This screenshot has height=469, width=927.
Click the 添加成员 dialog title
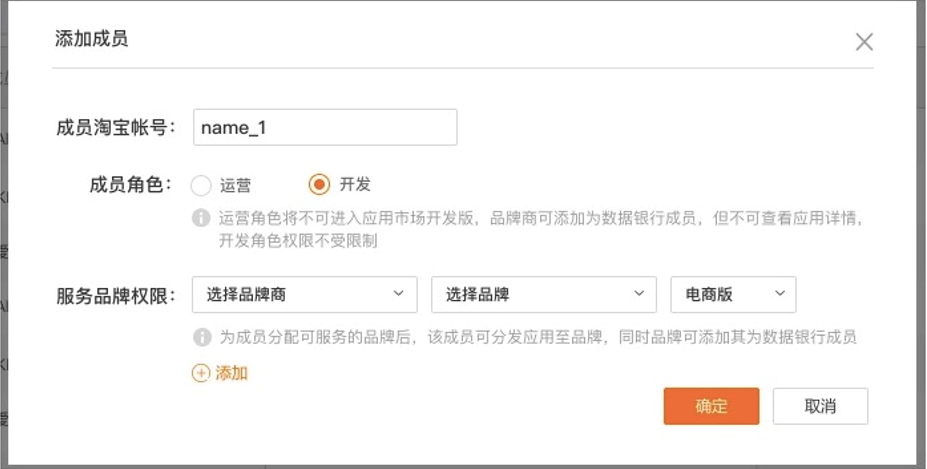point(91,40)
